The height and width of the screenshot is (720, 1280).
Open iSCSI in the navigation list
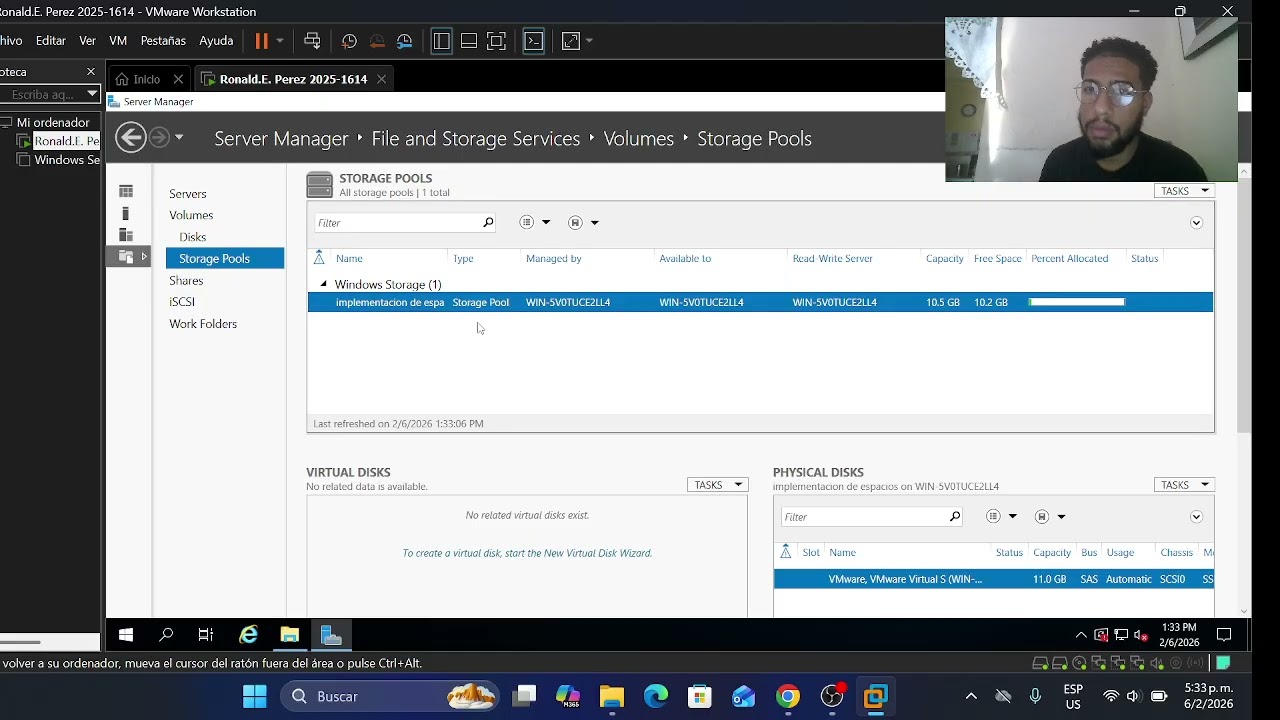pos(182,302)
